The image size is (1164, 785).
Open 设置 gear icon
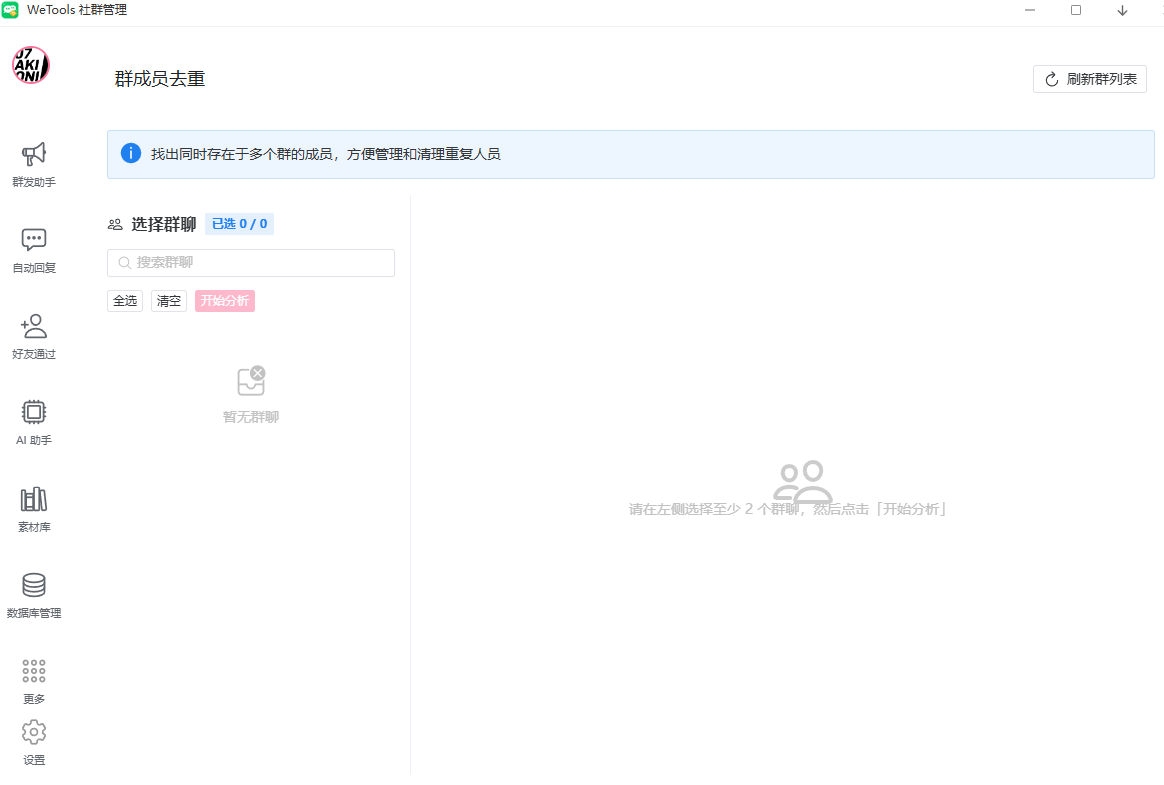pyautogui.click(x=34, y=732)
